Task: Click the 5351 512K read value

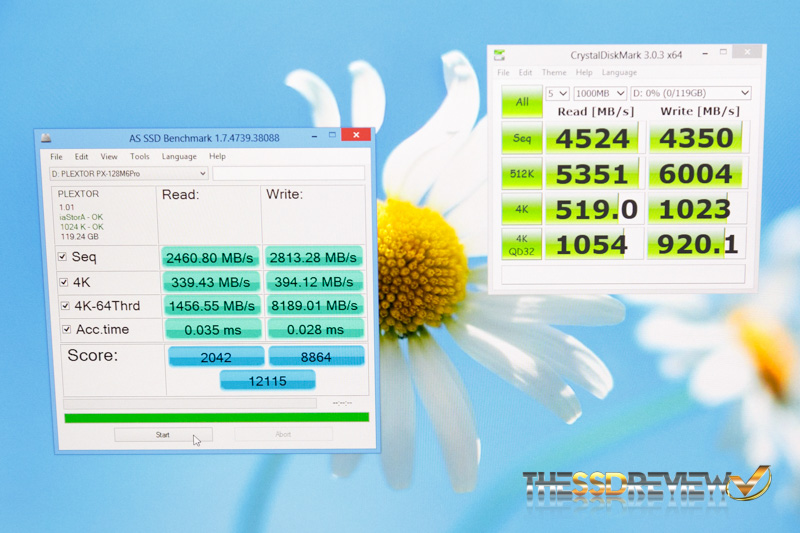Action: [592, 173]
